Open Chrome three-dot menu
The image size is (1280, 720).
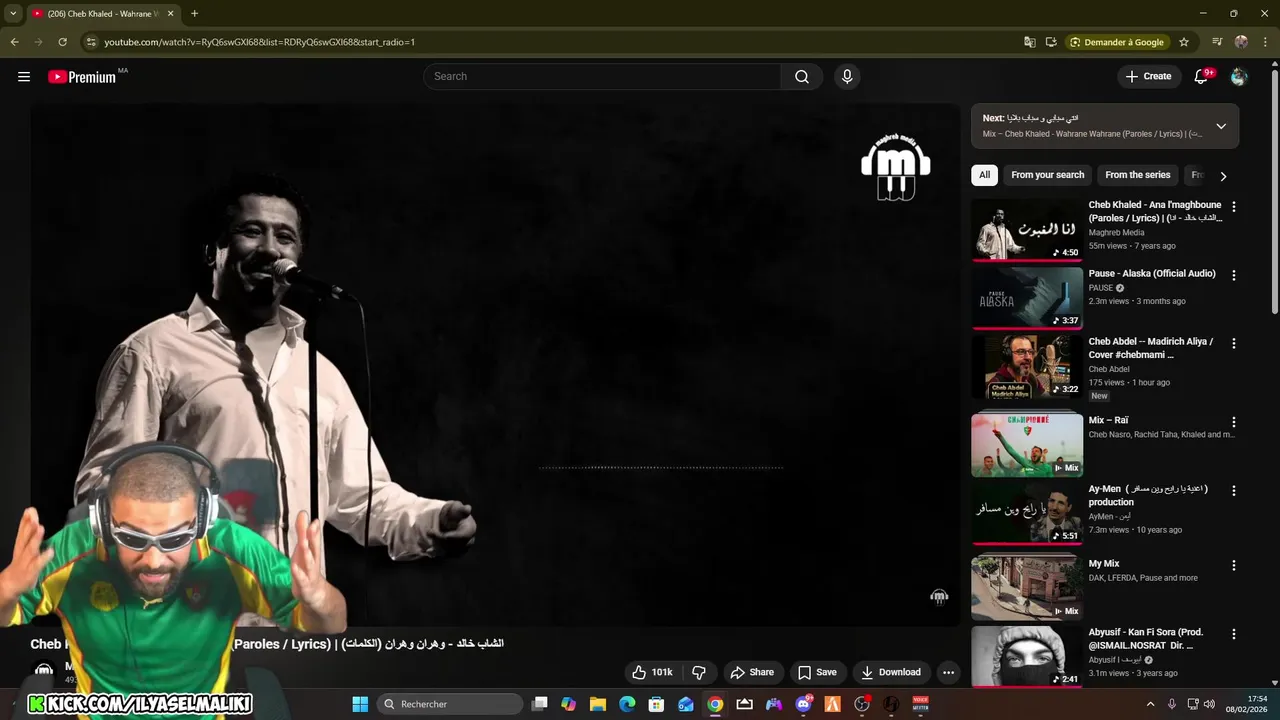pos(1265,42)
